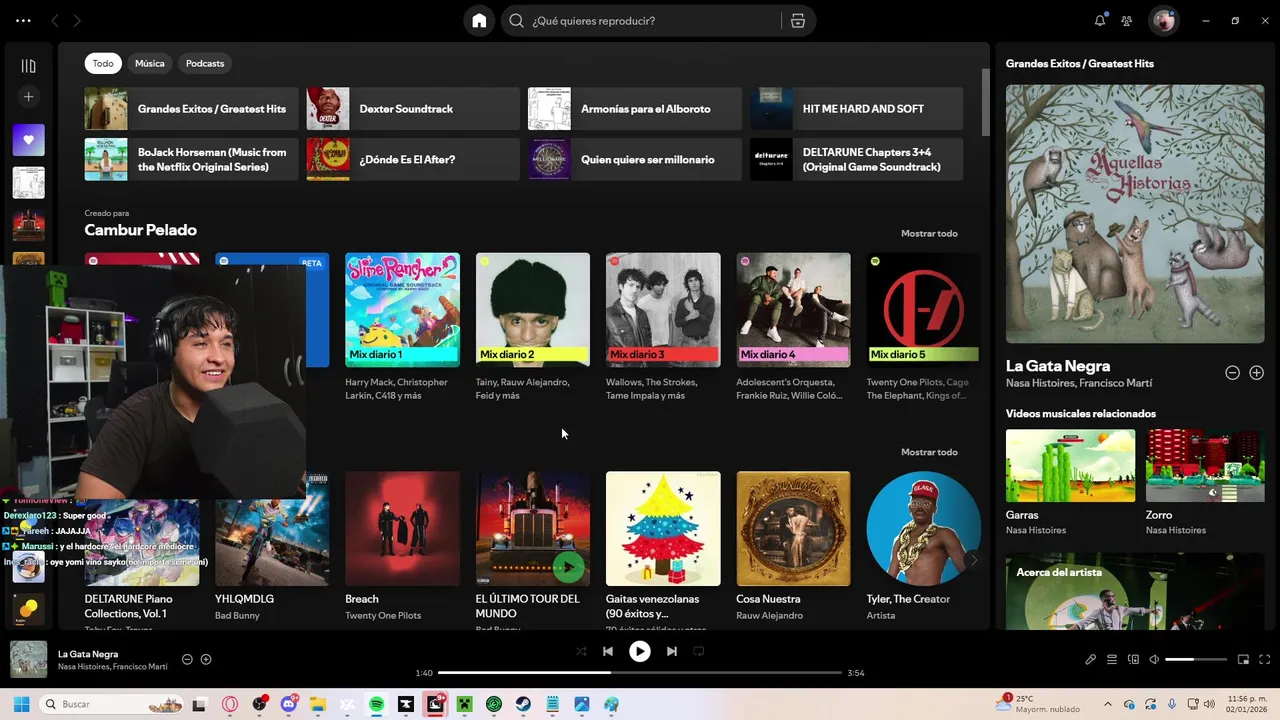Toggle repeat mode
The width and height of the screenshot is (1280, 720).
(699, 651)
